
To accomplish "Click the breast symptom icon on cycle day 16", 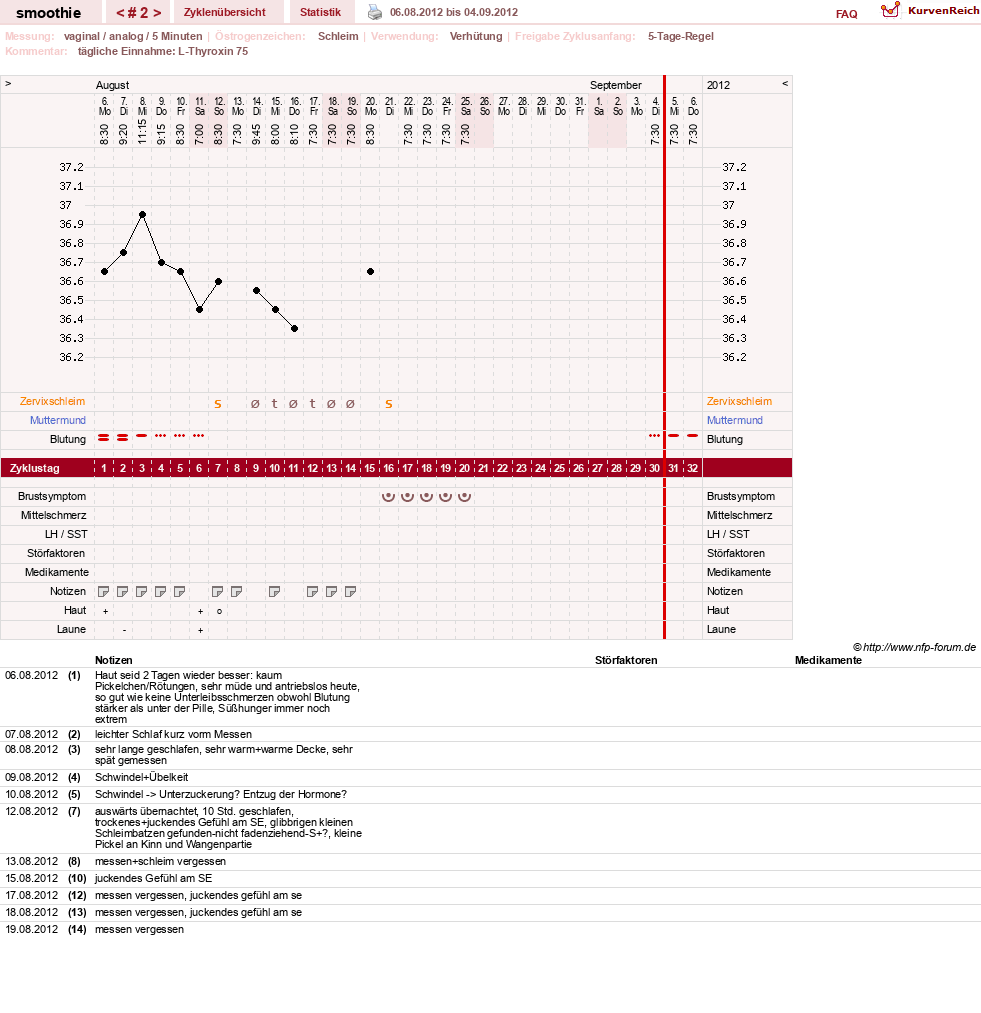I will 388,496.
